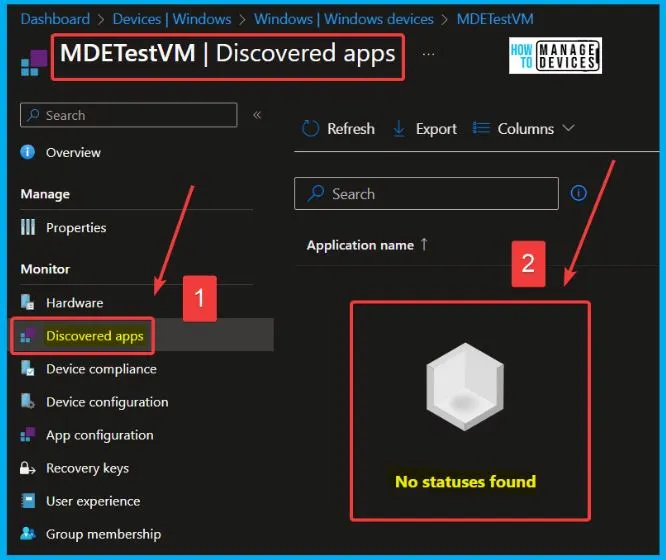Refresh the discovered apps list
This screenshot has height=560, width=666.
pos(339,128)
